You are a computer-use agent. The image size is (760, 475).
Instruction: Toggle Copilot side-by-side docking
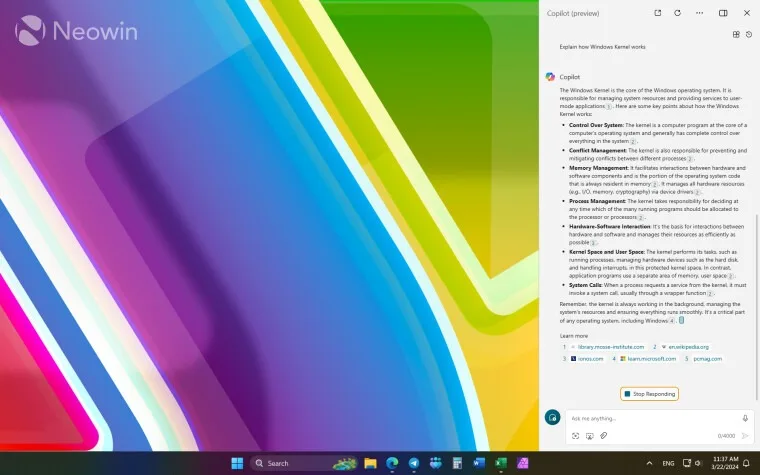click(x=723, y=13)
